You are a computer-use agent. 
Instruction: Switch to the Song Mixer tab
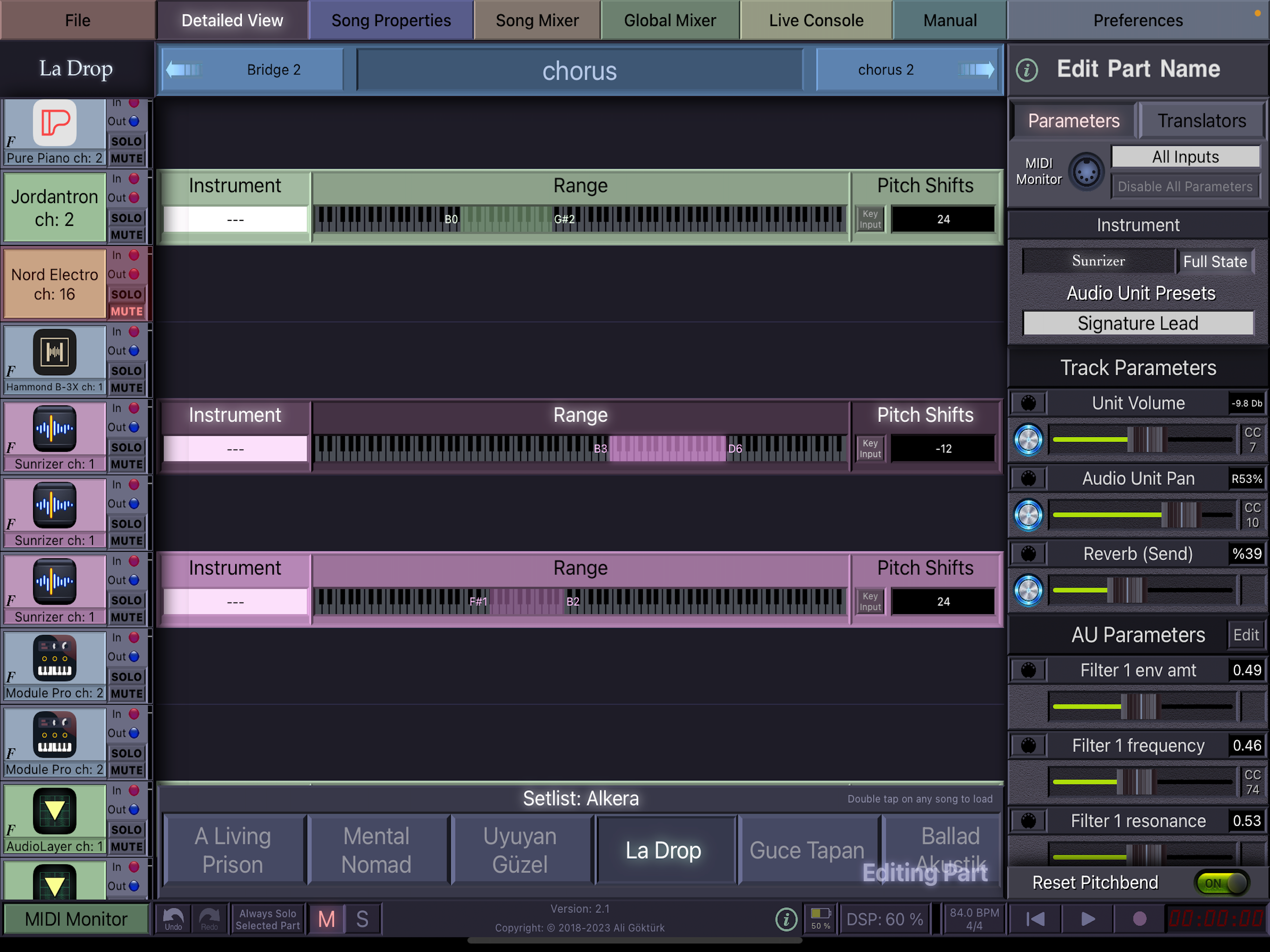coord(537,20)
